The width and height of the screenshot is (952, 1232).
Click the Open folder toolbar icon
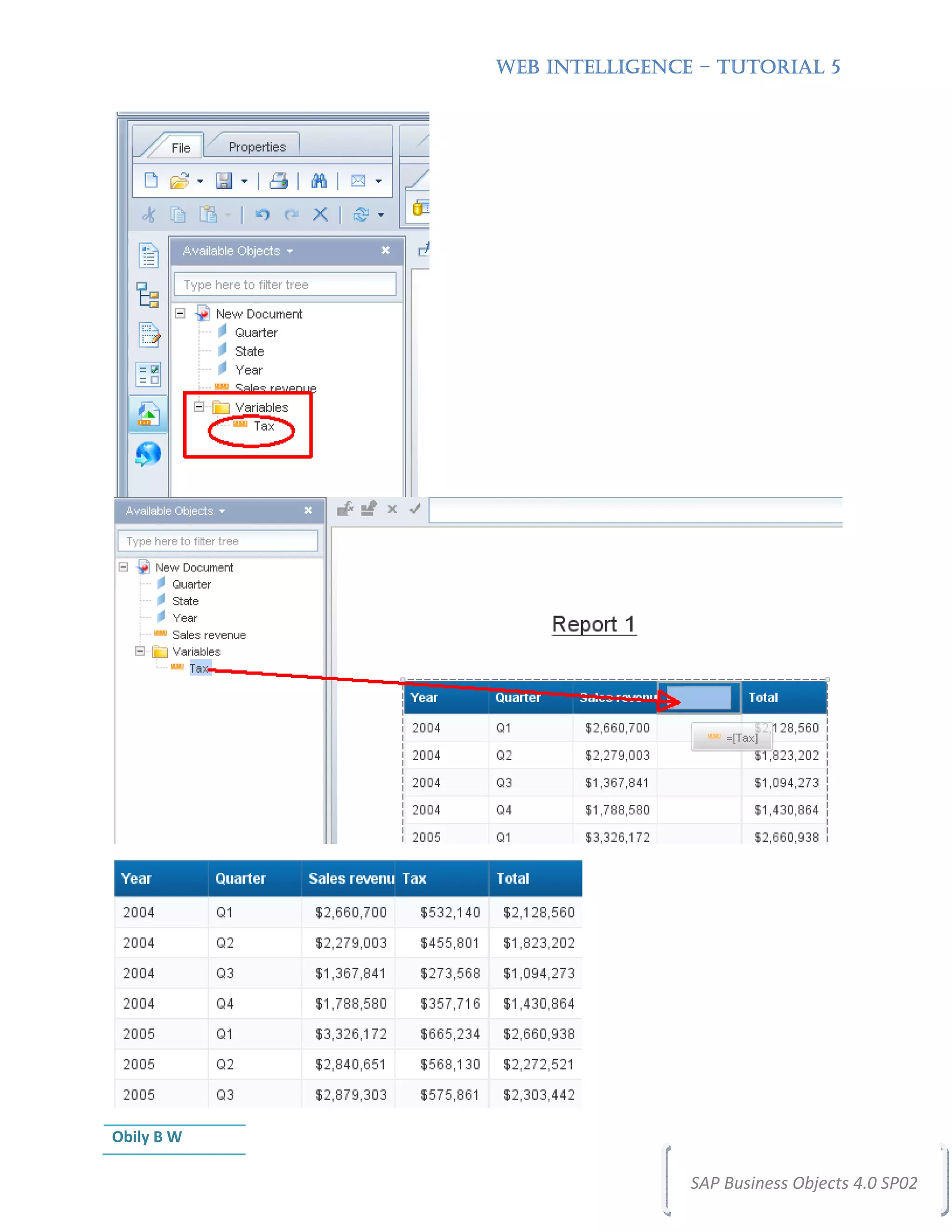(179, 181)
